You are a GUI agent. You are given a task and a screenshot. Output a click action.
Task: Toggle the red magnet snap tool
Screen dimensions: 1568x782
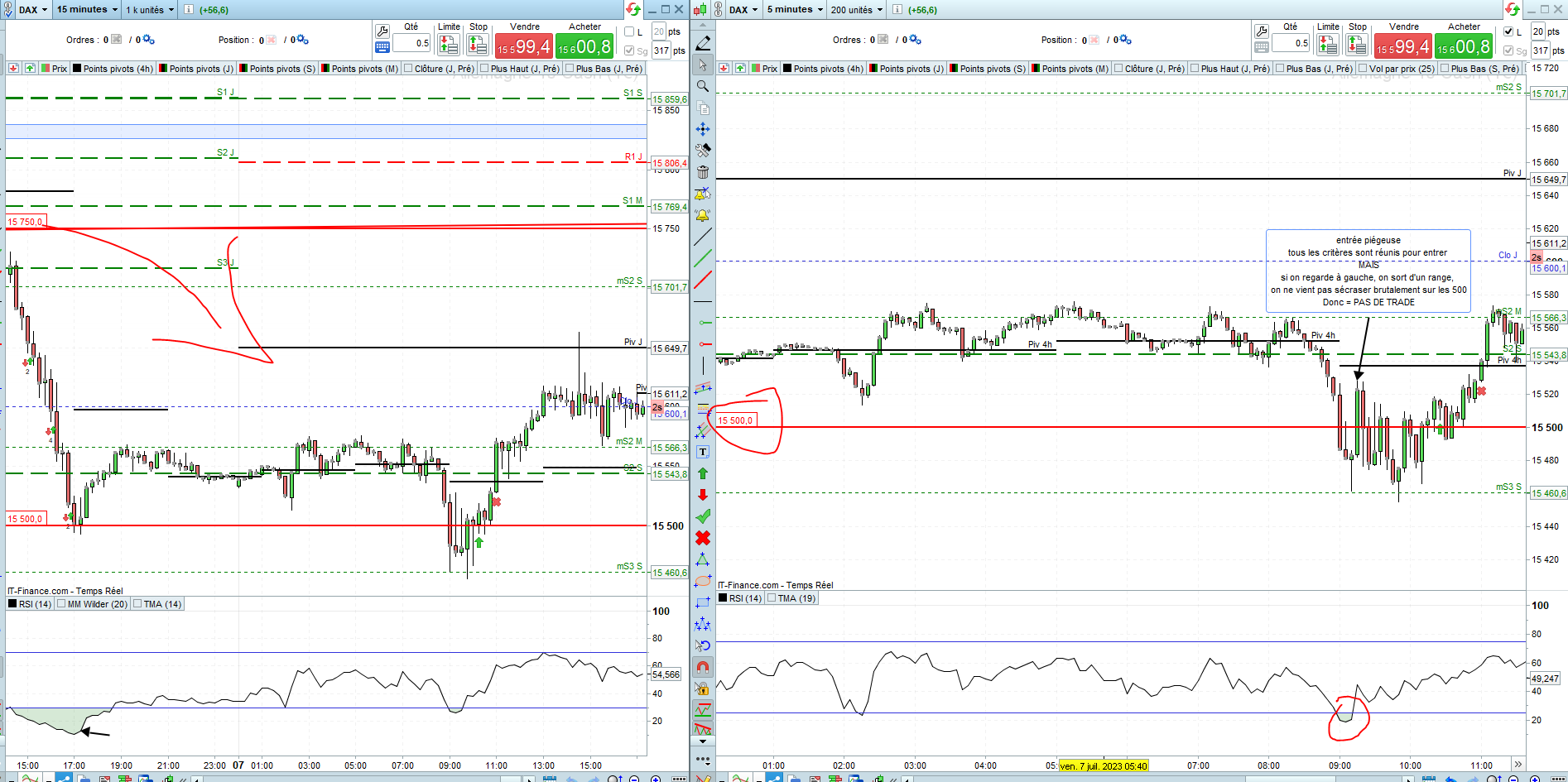tap(703, 667)
